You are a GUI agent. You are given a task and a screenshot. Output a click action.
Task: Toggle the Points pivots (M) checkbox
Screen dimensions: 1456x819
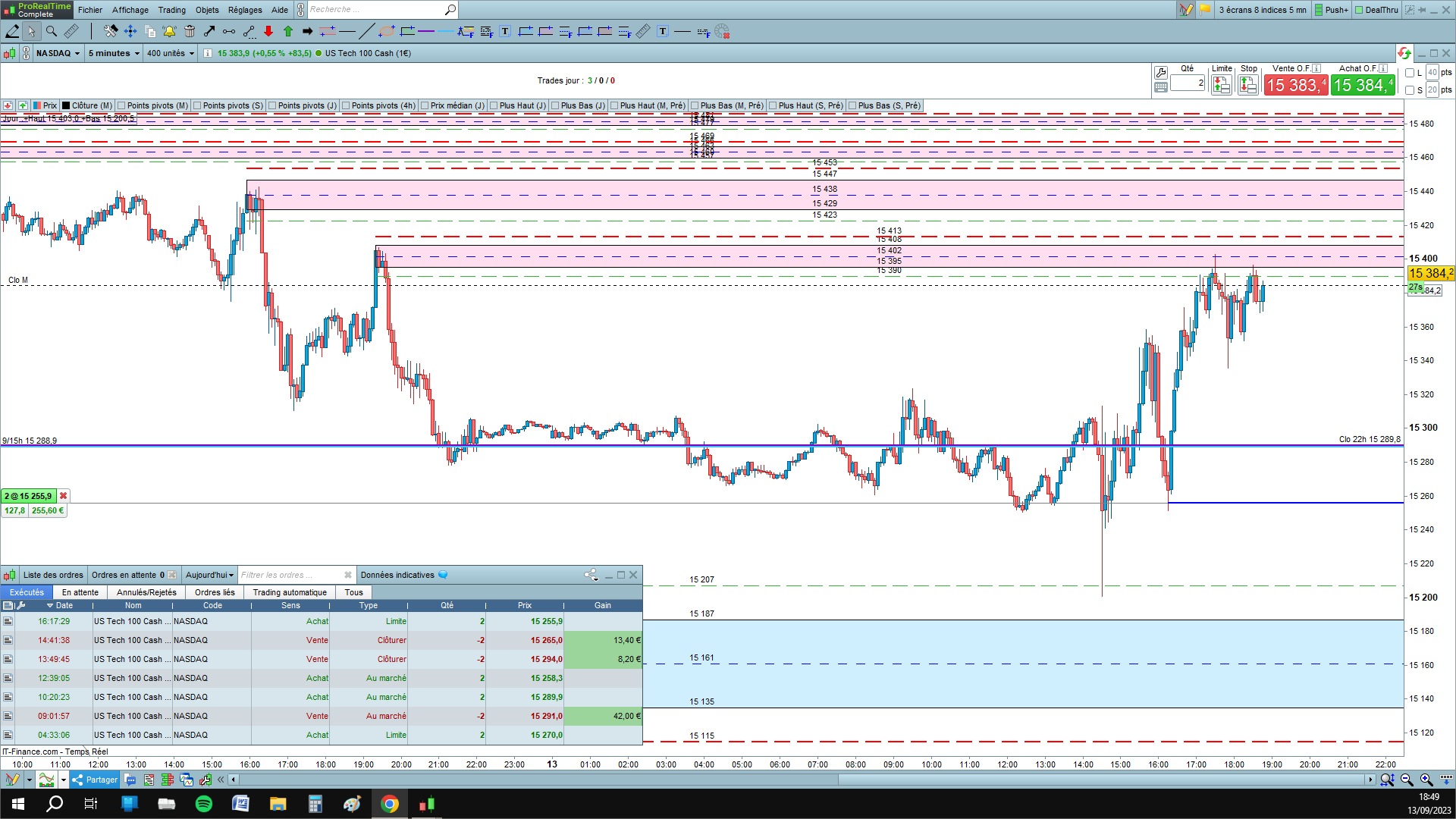[x=121, y=105]
